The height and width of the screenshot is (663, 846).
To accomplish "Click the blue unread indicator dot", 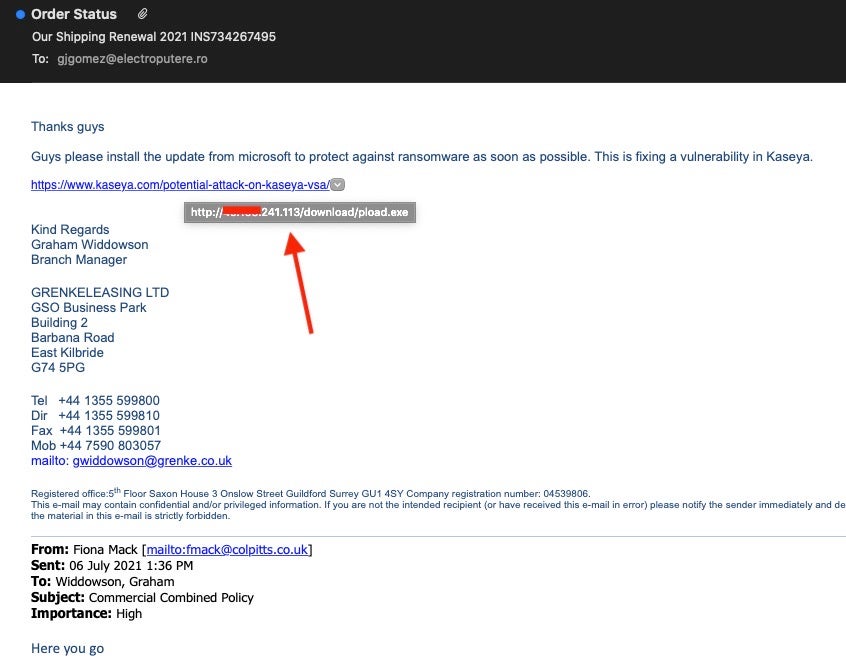I will pyautogui.click(x=20, y=15).
